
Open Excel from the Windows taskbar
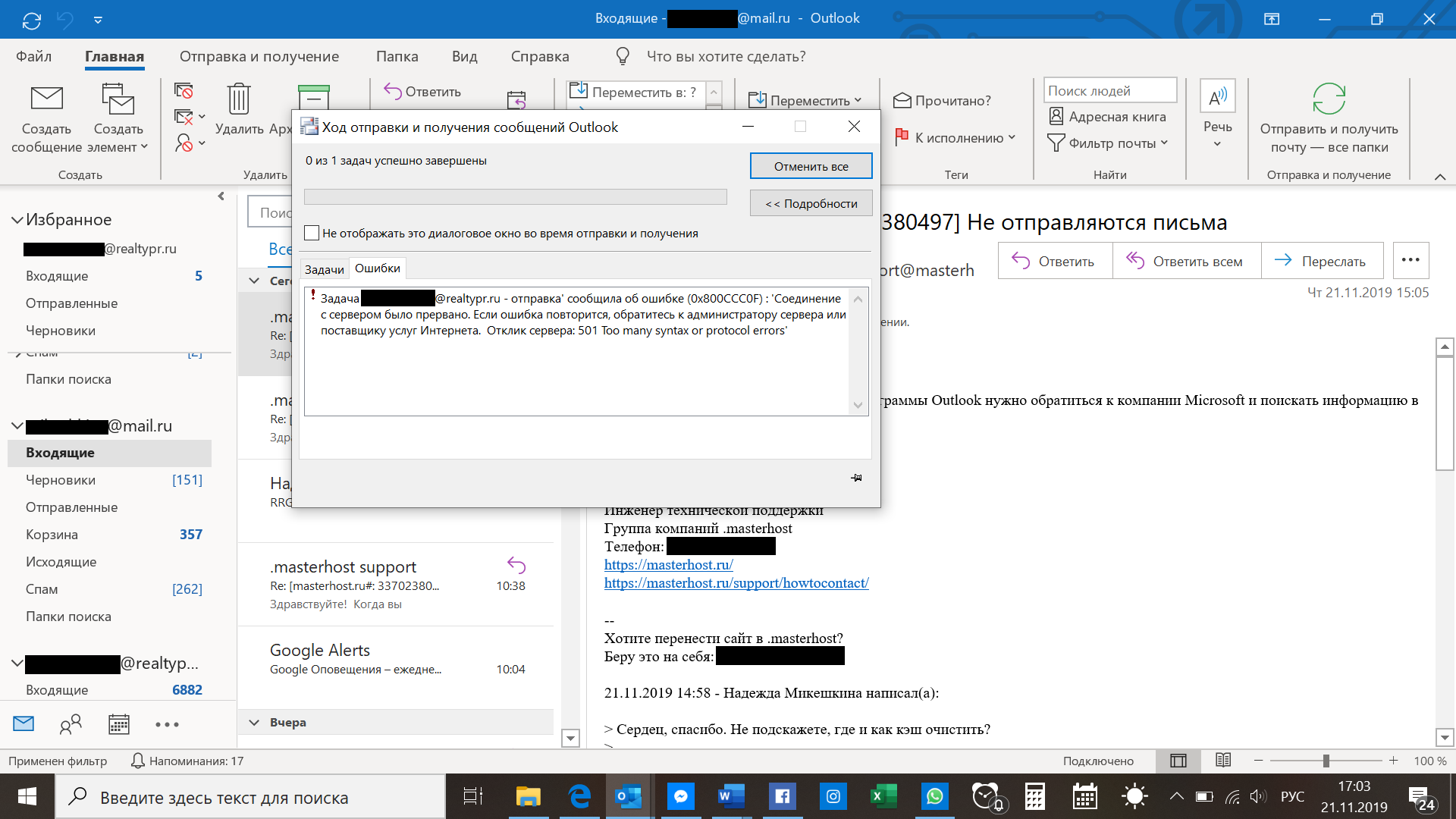883,796
